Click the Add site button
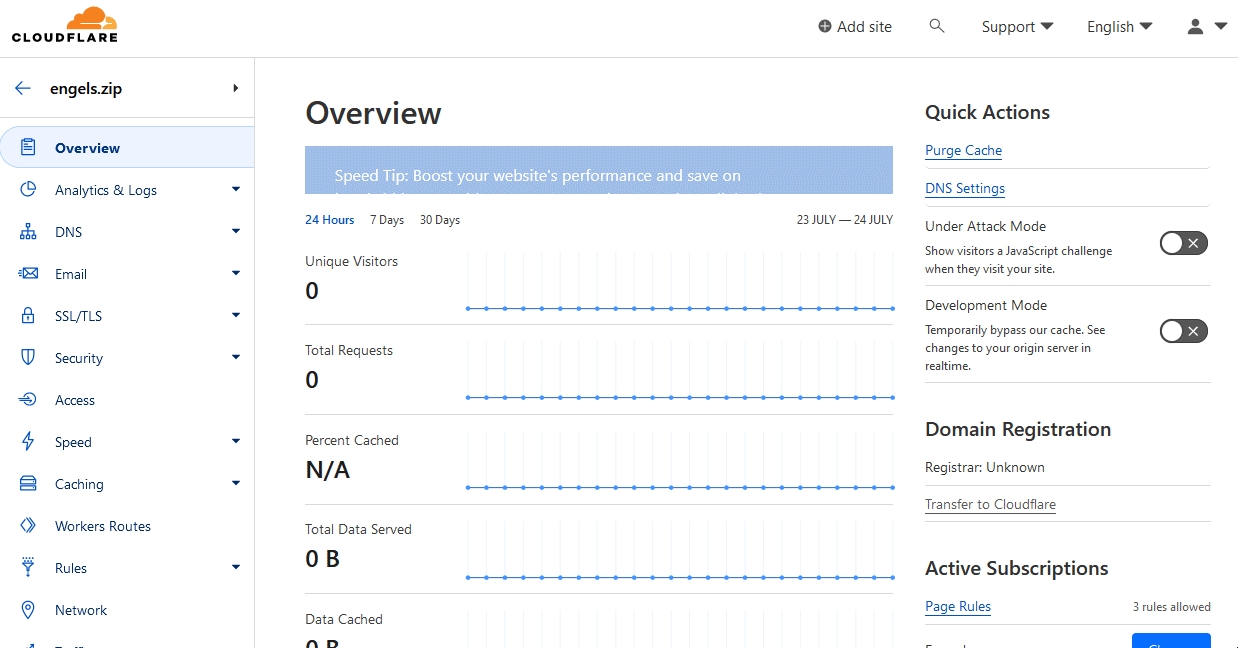Screen dimensions: 1238x648 [x=855, y=27]
